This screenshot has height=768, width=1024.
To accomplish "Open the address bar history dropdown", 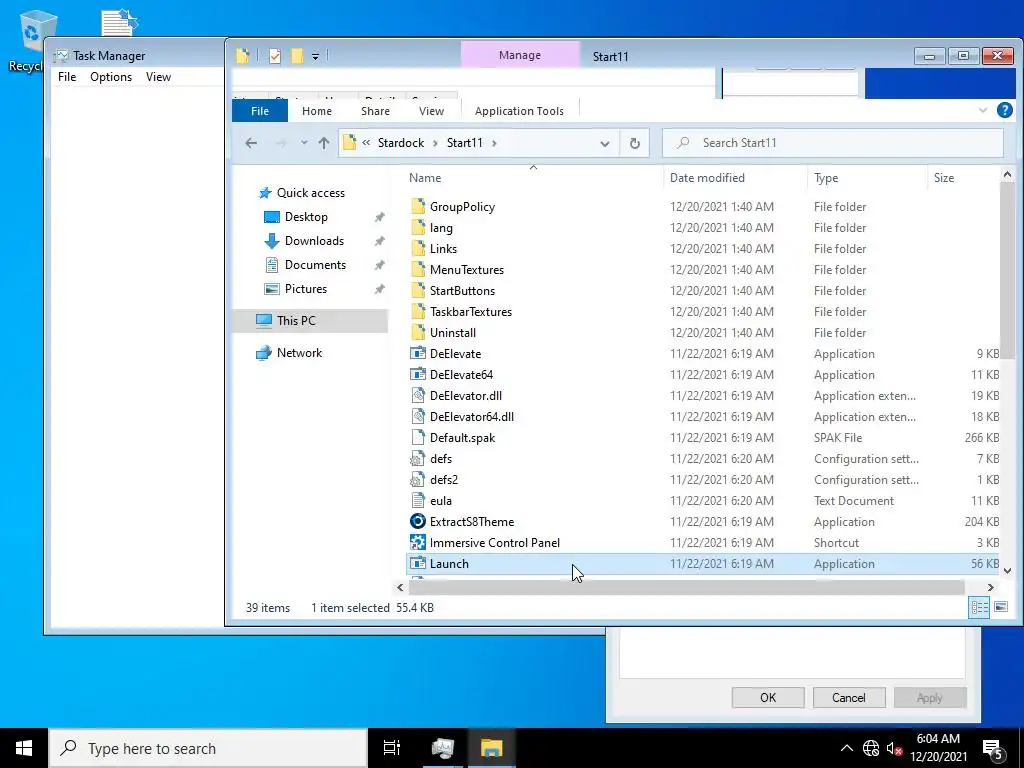I will pyautogui.click(x=605, y=143).
